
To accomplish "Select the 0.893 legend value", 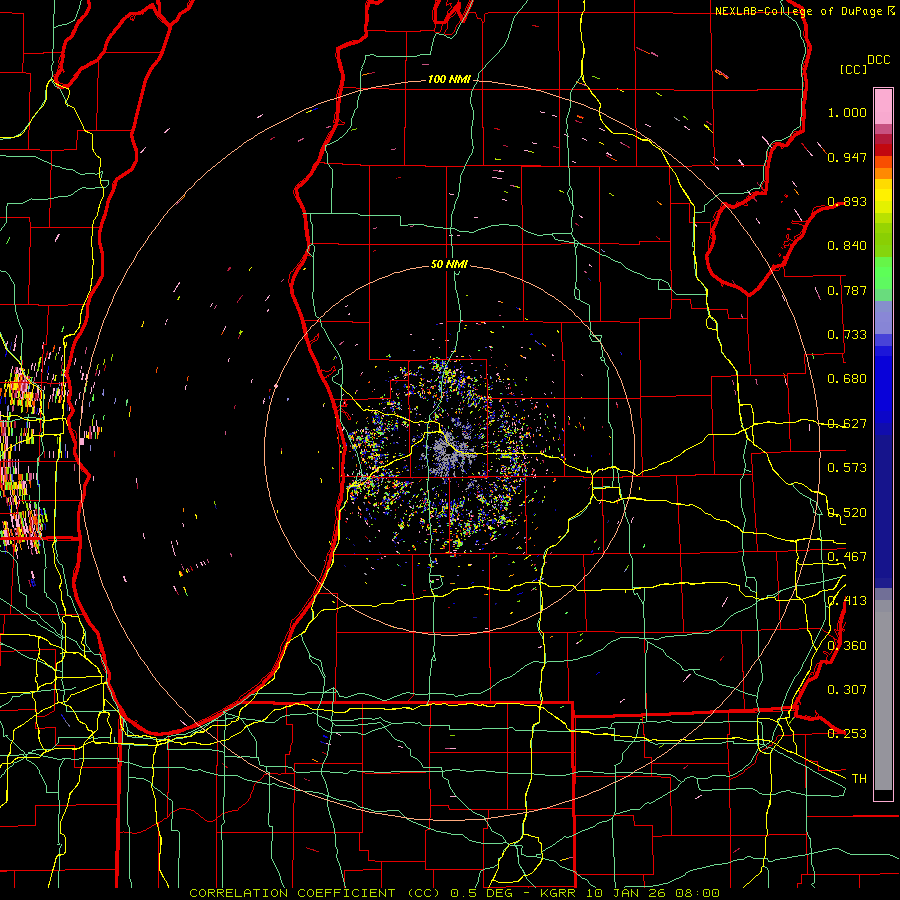I will coord(847,201).
